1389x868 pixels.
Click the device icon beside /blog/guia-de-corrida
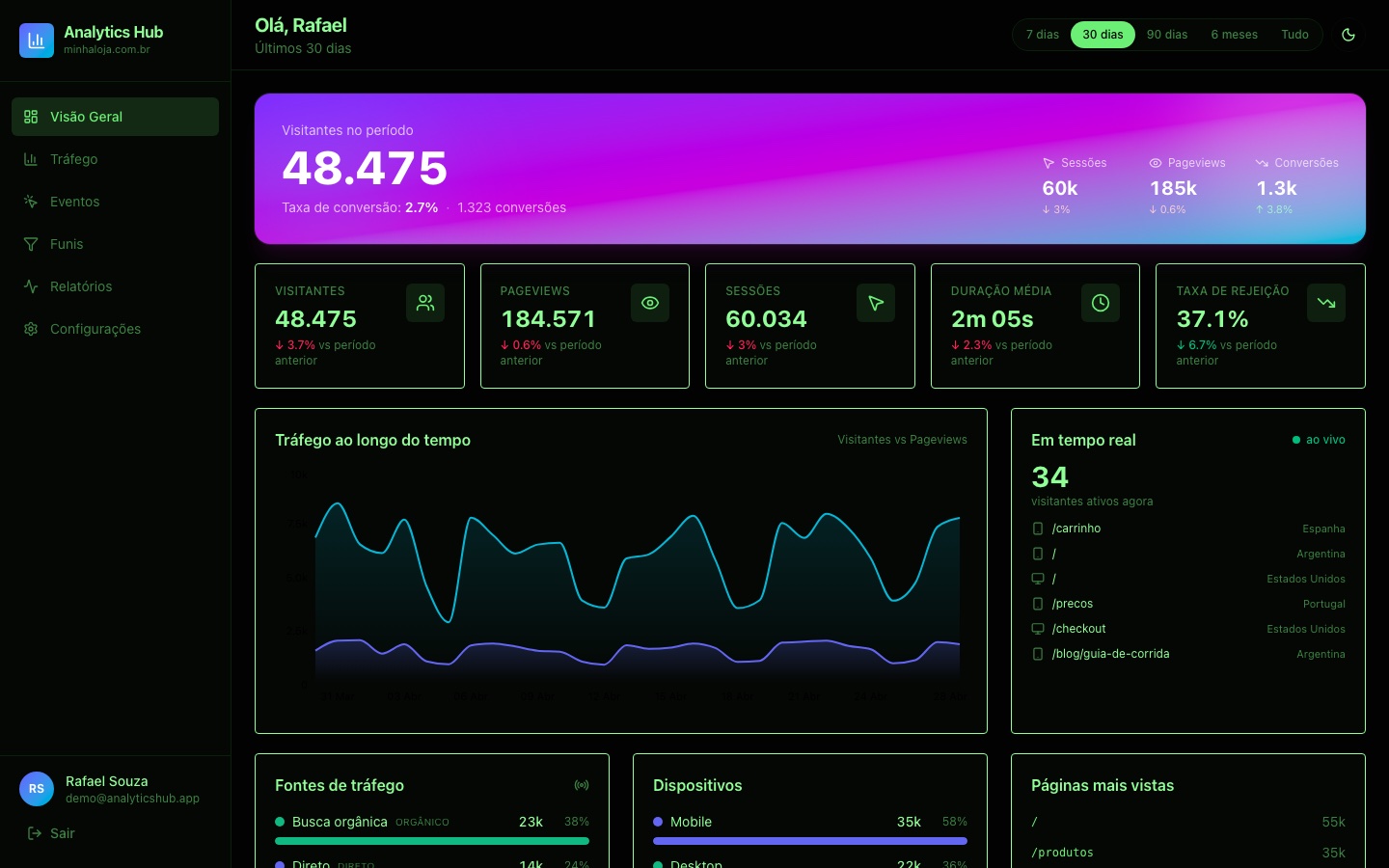[x=1038, y=654]
